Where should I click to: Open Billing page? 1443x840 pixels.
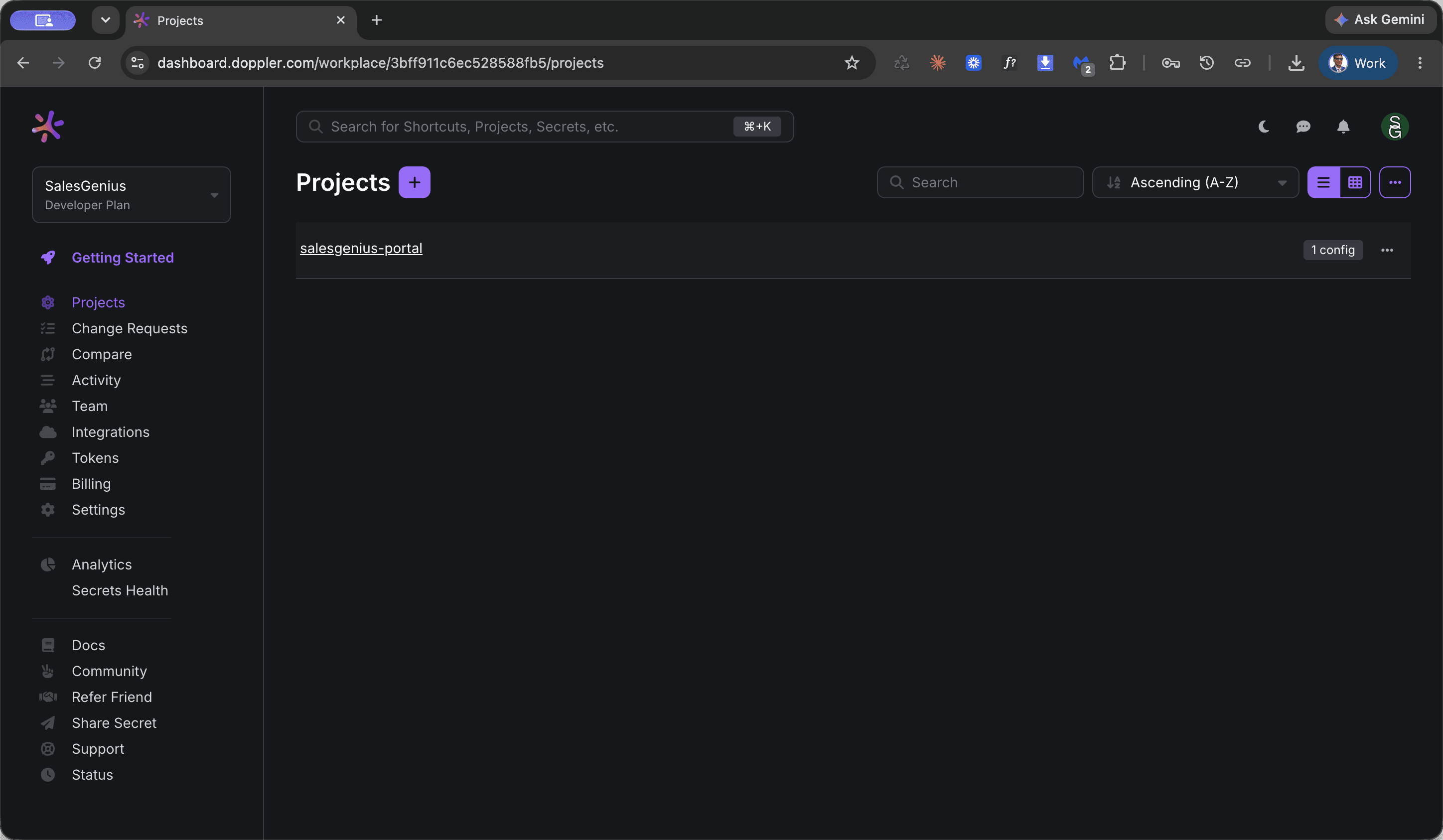click(91, 484)
